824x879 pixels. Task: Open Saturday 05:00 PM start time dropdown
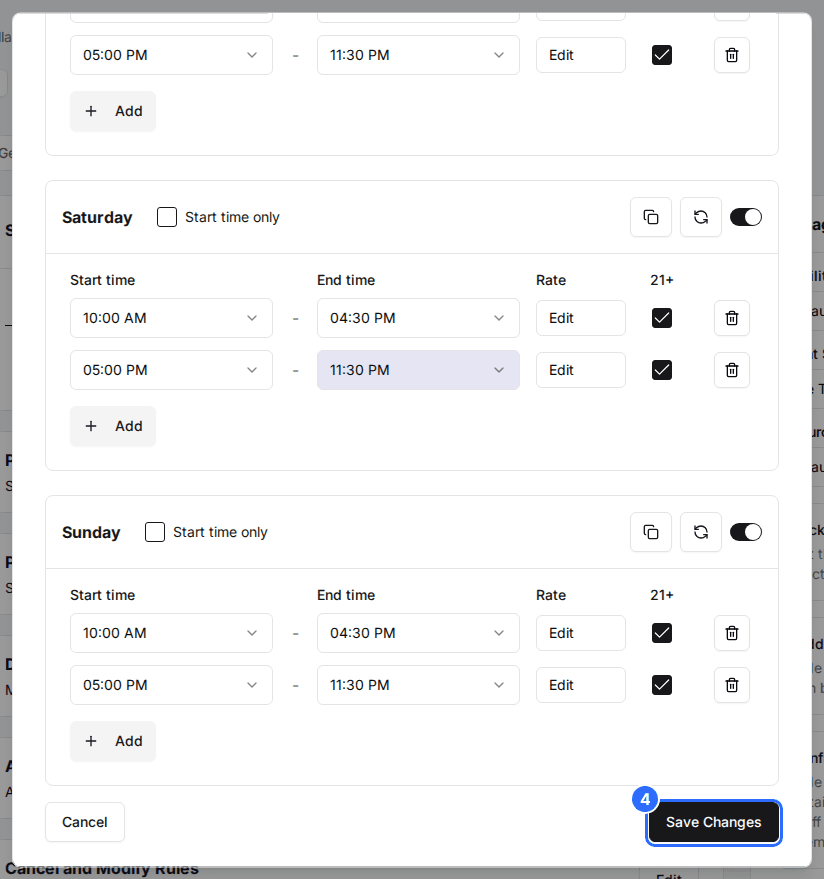[x=171, y=370]
